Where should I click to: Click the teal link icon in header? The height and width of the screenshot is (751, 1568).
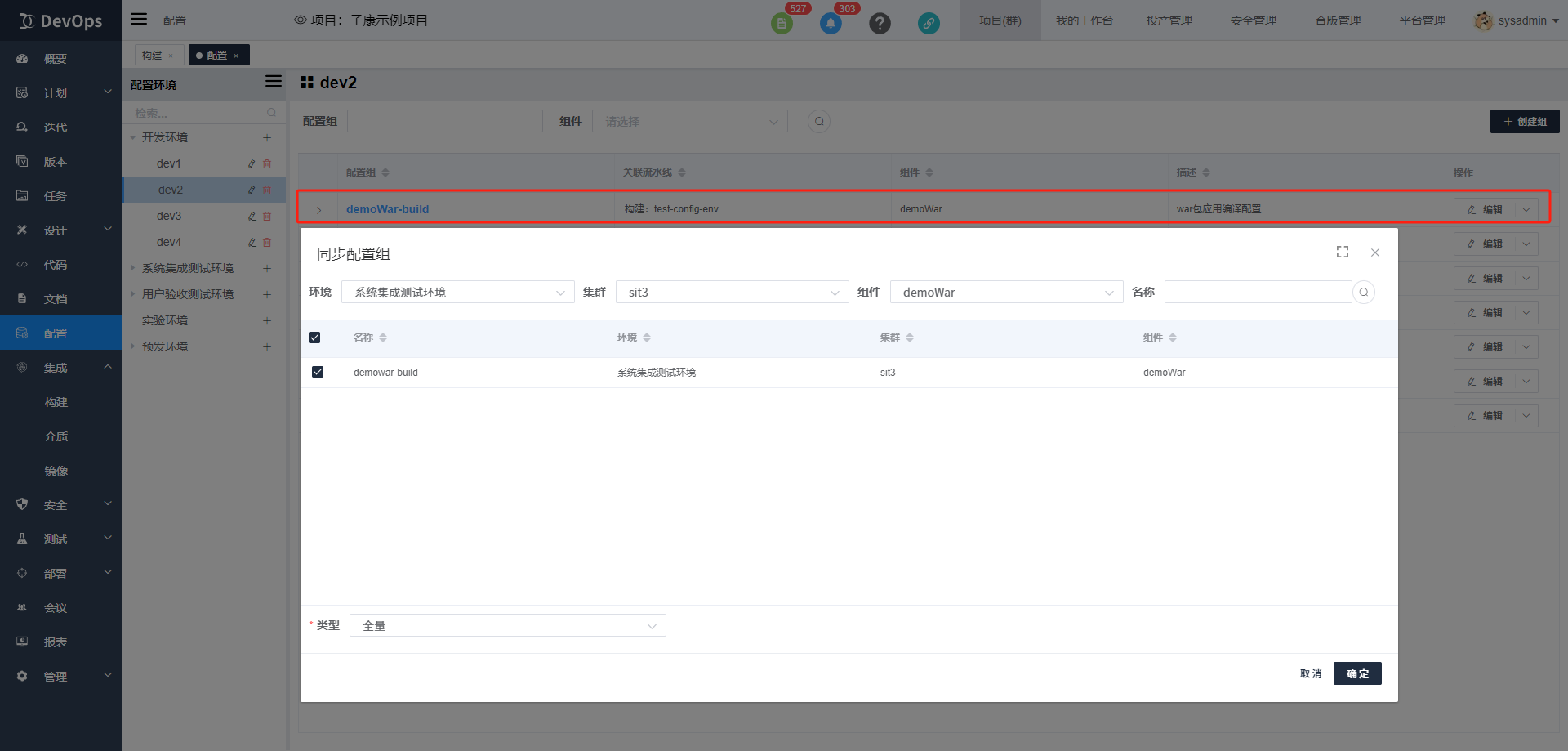click(929, 24)
